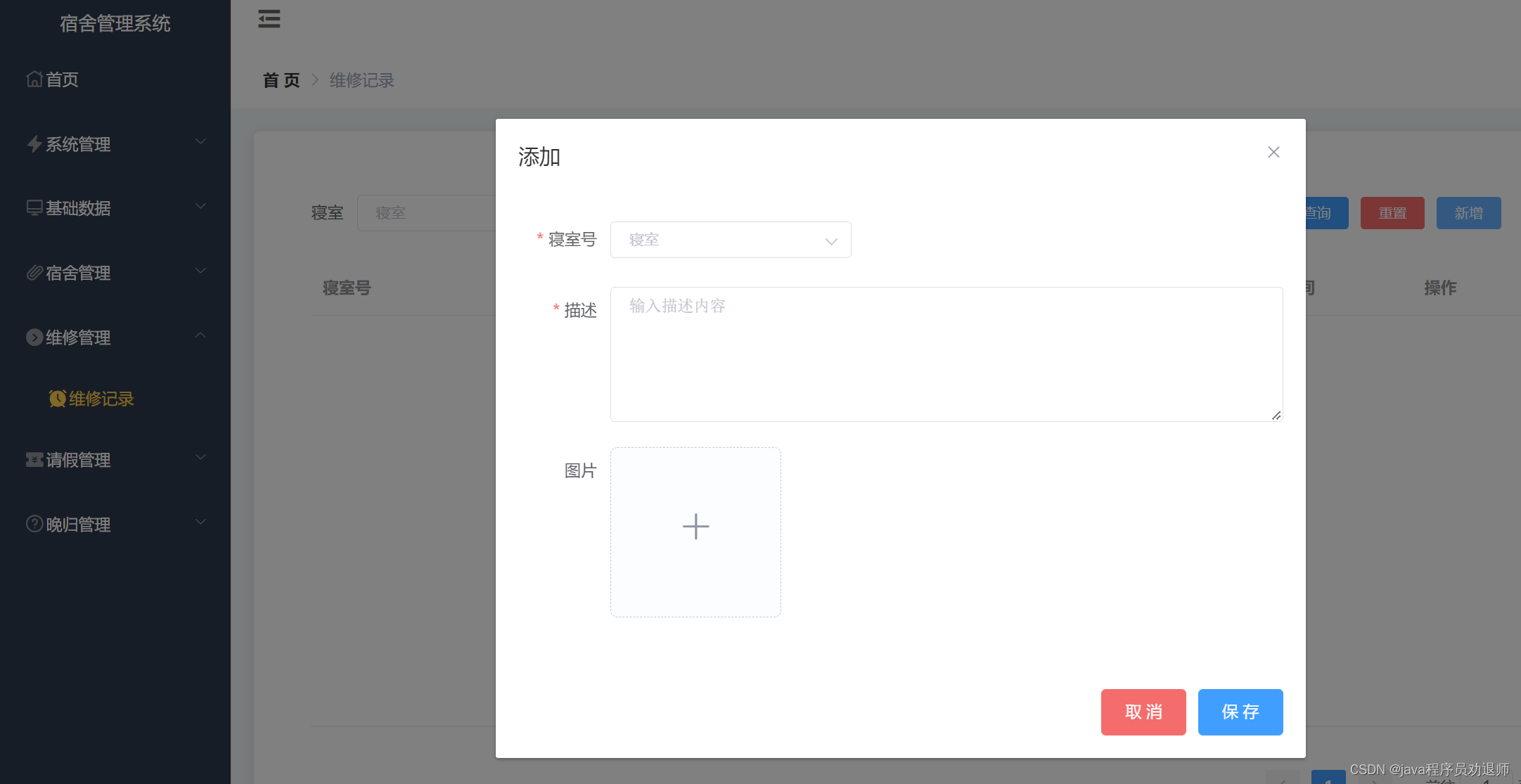1521x784 pixels.
Task: Click 首页 link in the breadcrumb
Action: [x=281, y=80]
